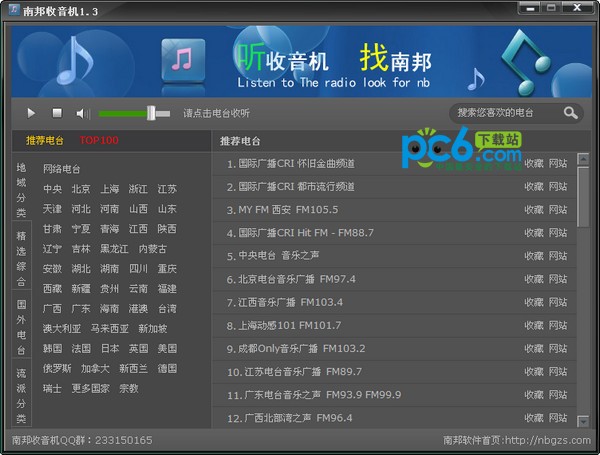The height and width of the screenshot is (455, 600).
Task: Open the 更多国家 list
Action: click(x=90, y=388)
